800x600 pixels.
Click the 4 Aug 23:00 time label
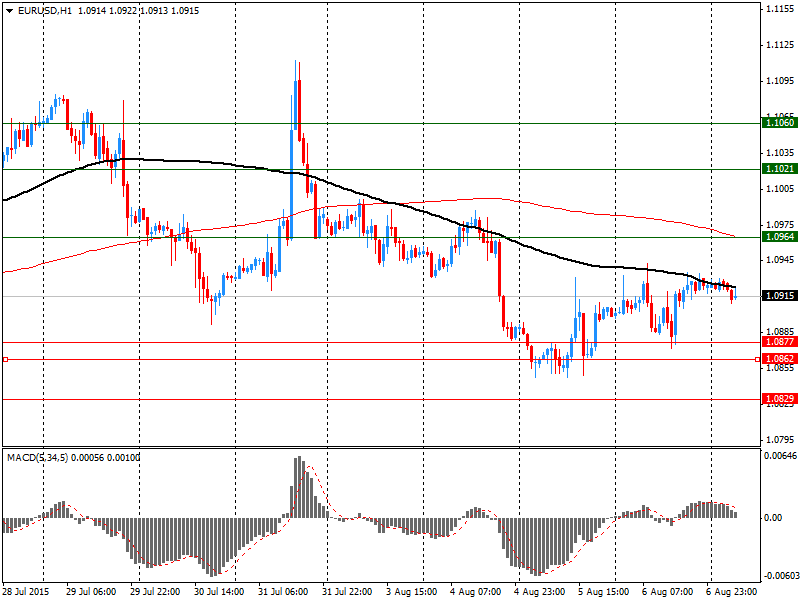pyautogui.click(x=540, y=592)
